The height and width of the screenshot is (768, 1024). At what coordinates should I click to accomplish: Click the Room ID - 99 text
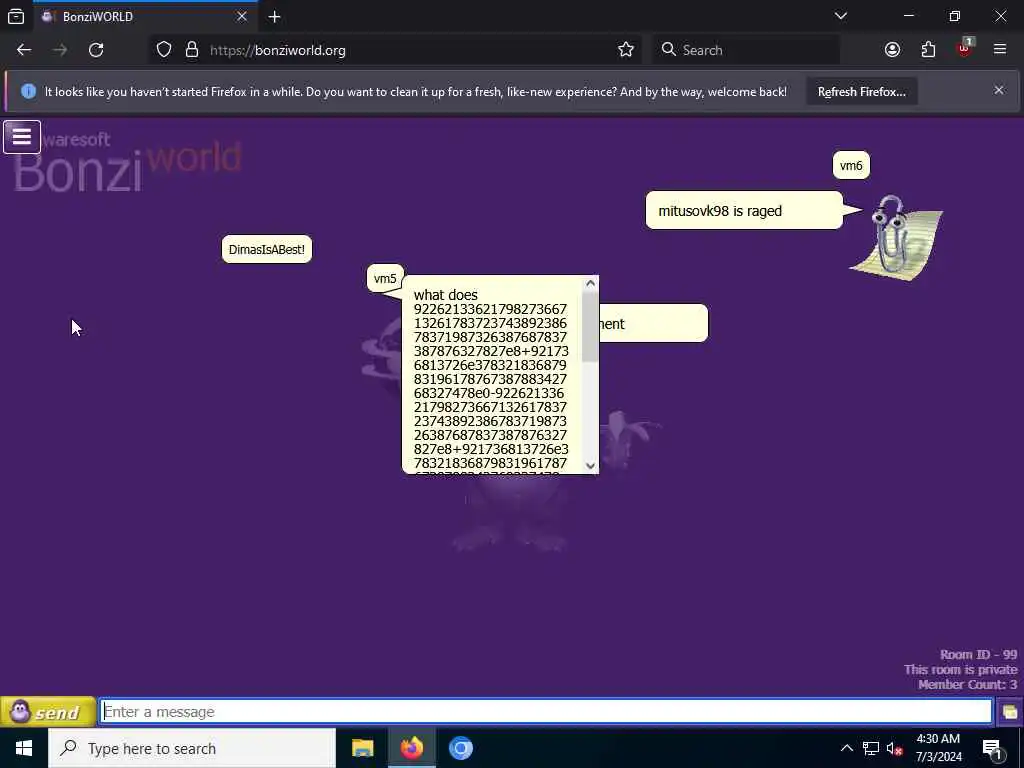(x=978, y=654)
